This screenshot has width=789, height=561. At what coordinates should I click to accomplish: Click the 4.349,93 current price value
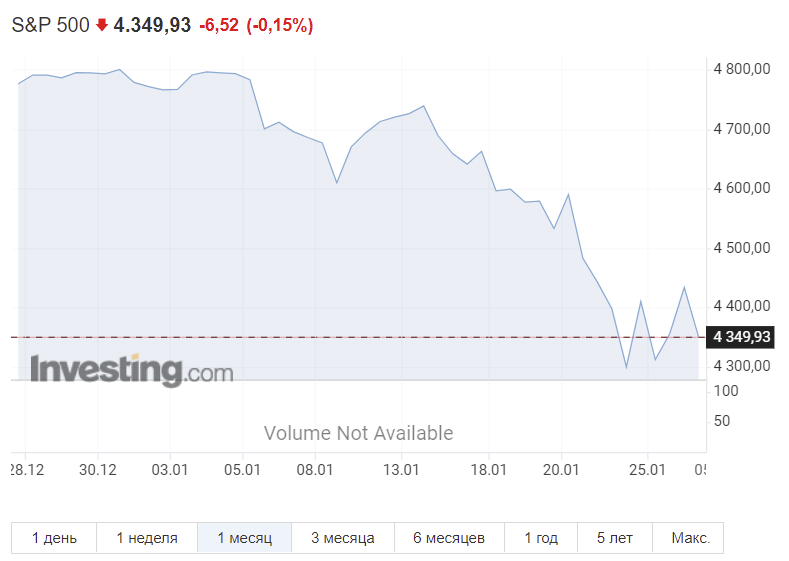[x=152, y=25]
